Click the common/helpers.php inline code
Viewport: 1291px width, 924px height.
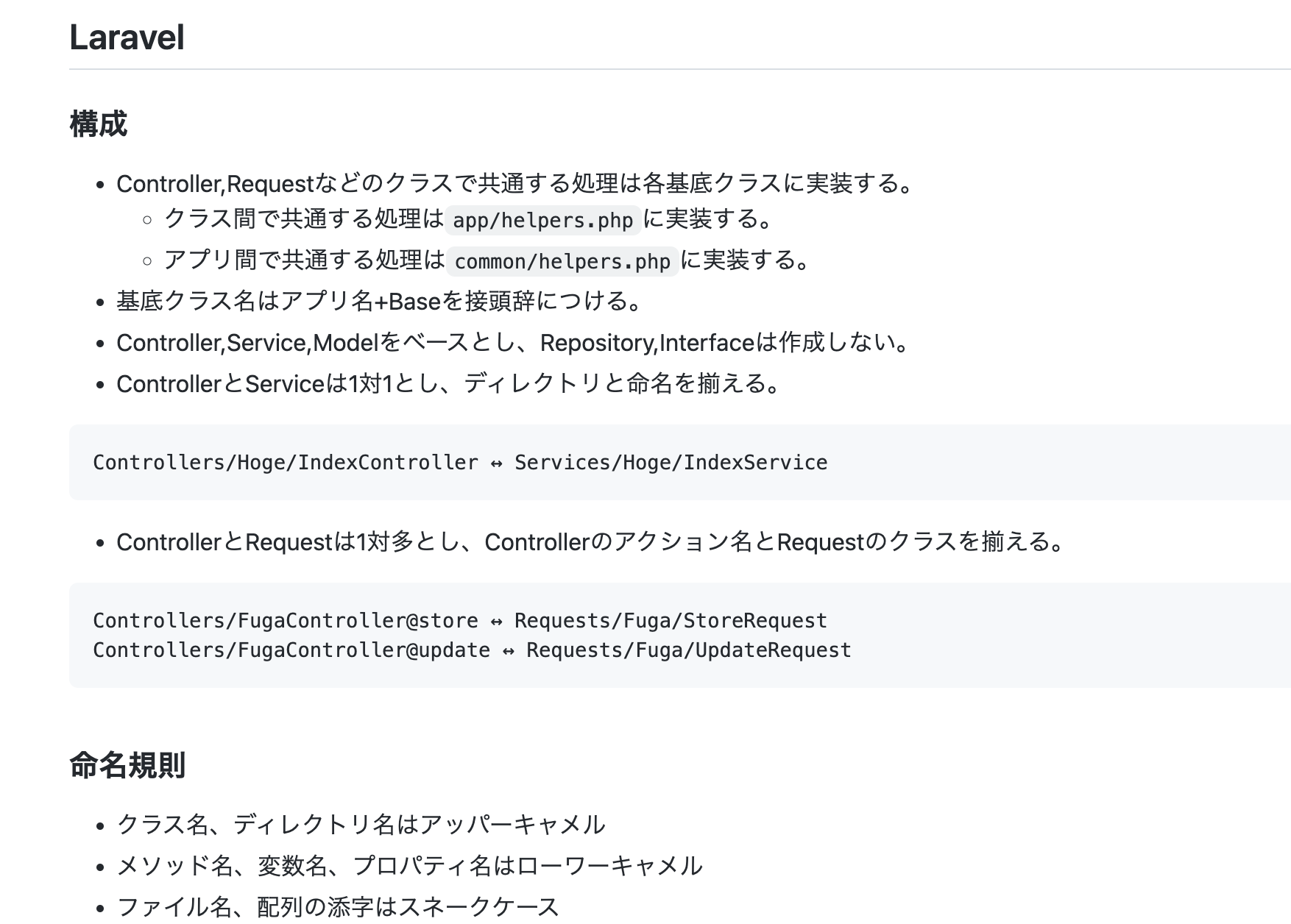[x=562, y=261]
